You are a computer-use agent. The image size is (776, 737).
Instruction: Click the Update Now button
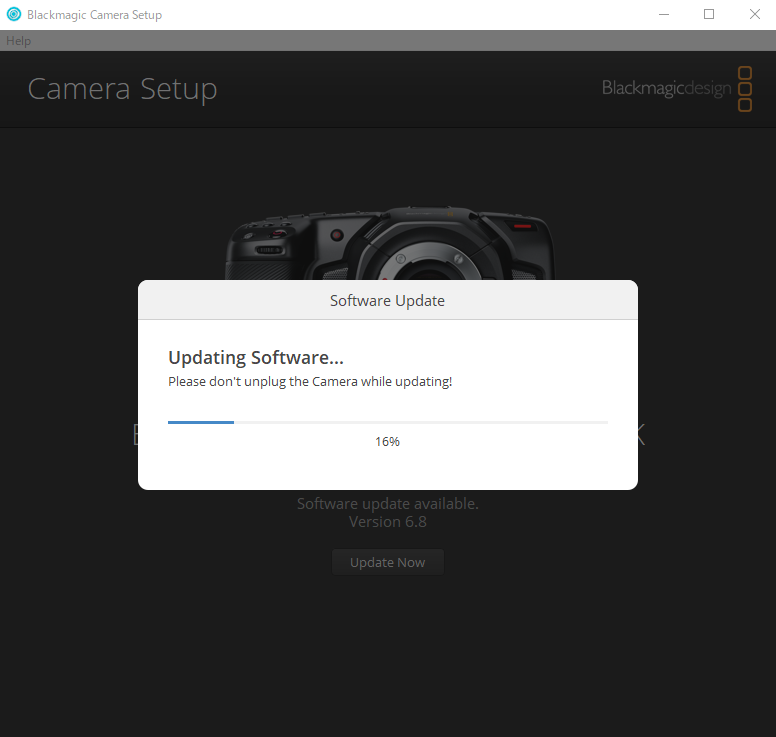387,562
